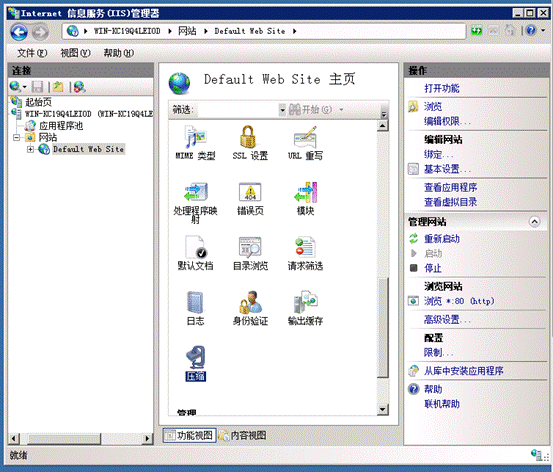553x472 pixels.
Task: Click the 停止 action link
Action: 433,268
